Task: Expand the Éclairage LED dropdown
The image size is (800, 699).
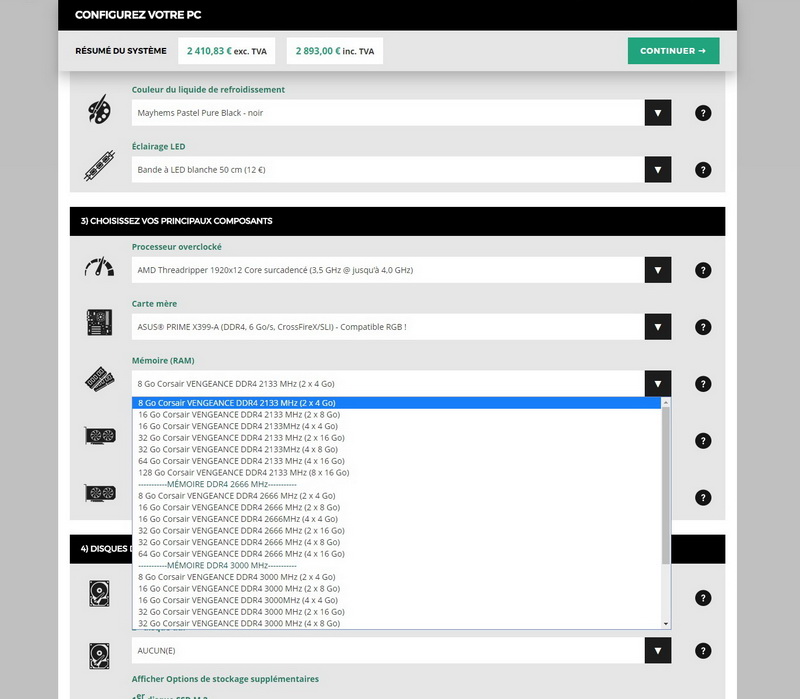Action: tap(658, 170)
